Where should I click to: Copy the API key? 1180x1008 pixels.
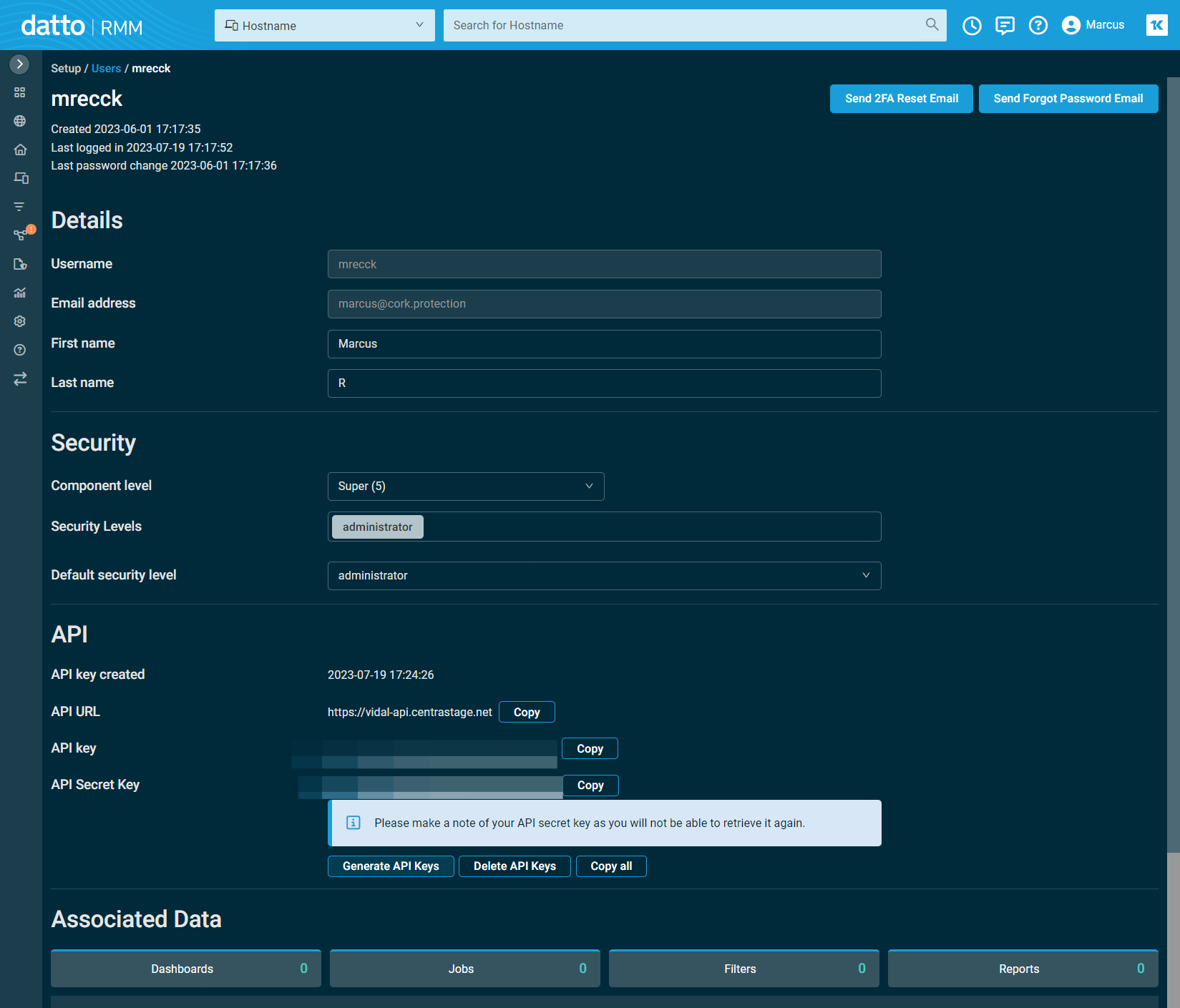(590, 749)
